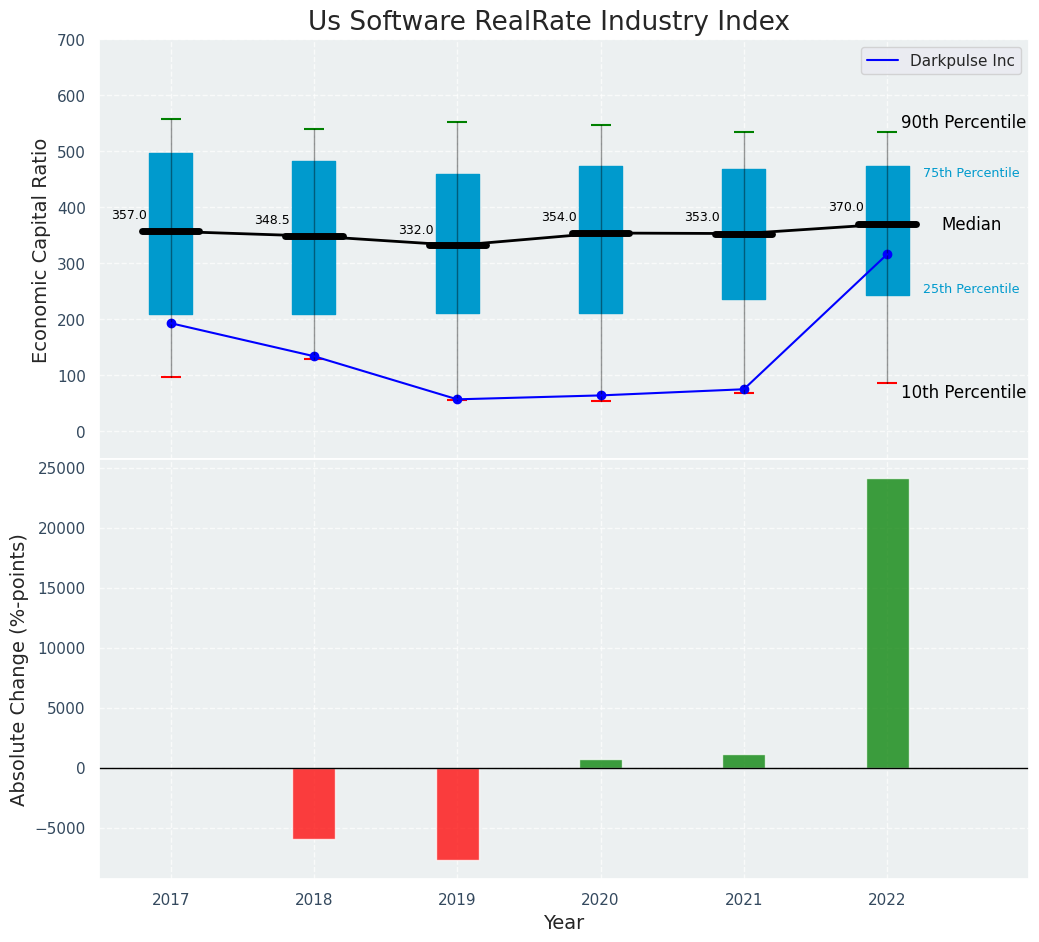Click the chart title Us Software RealRate Industry Index
The height and width of the screenshot is (942, 1039).
coord(548,22)
